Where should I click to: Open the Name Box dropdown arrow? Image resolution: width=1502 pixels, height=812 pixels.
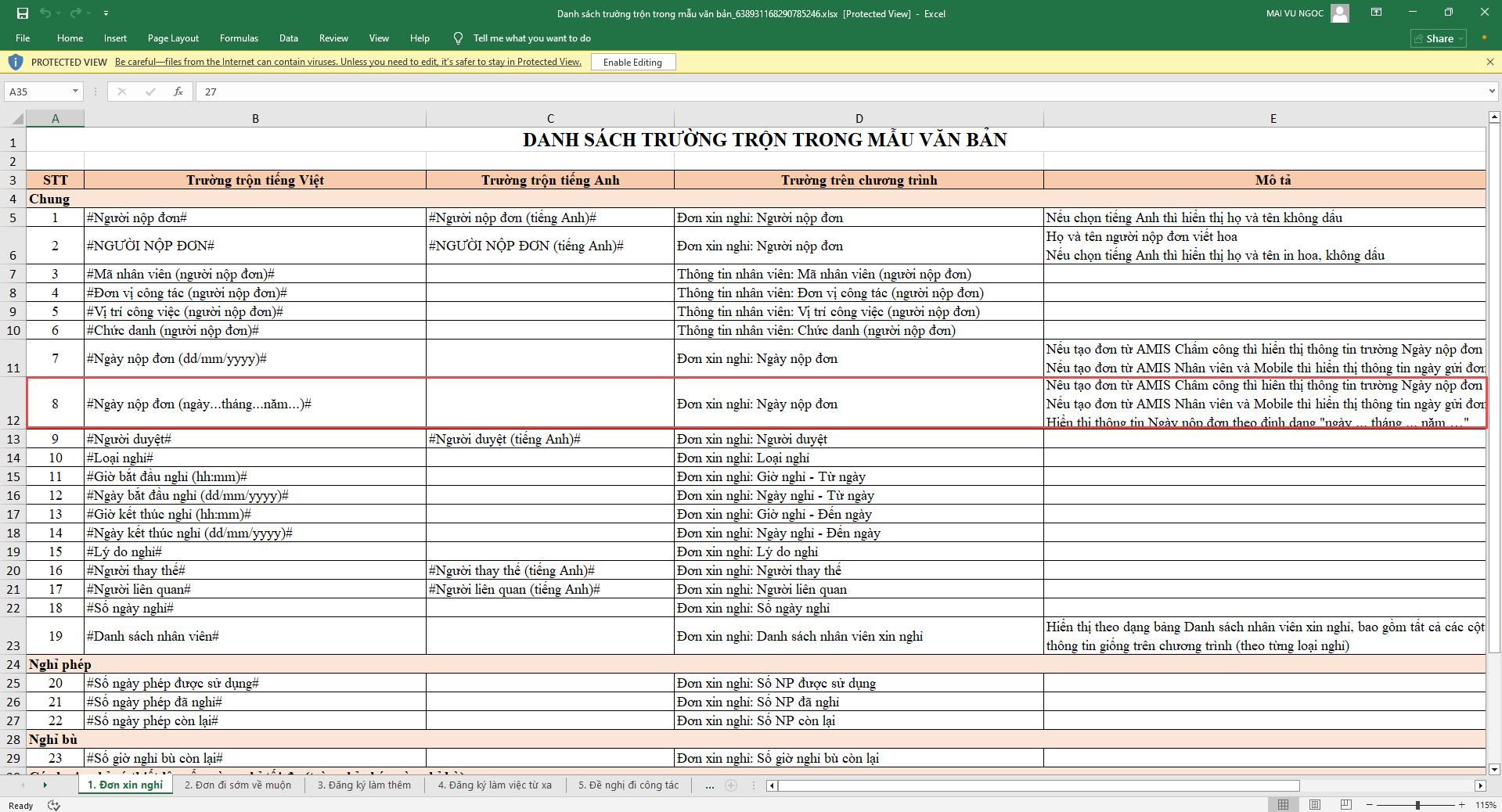pos(75,92)
